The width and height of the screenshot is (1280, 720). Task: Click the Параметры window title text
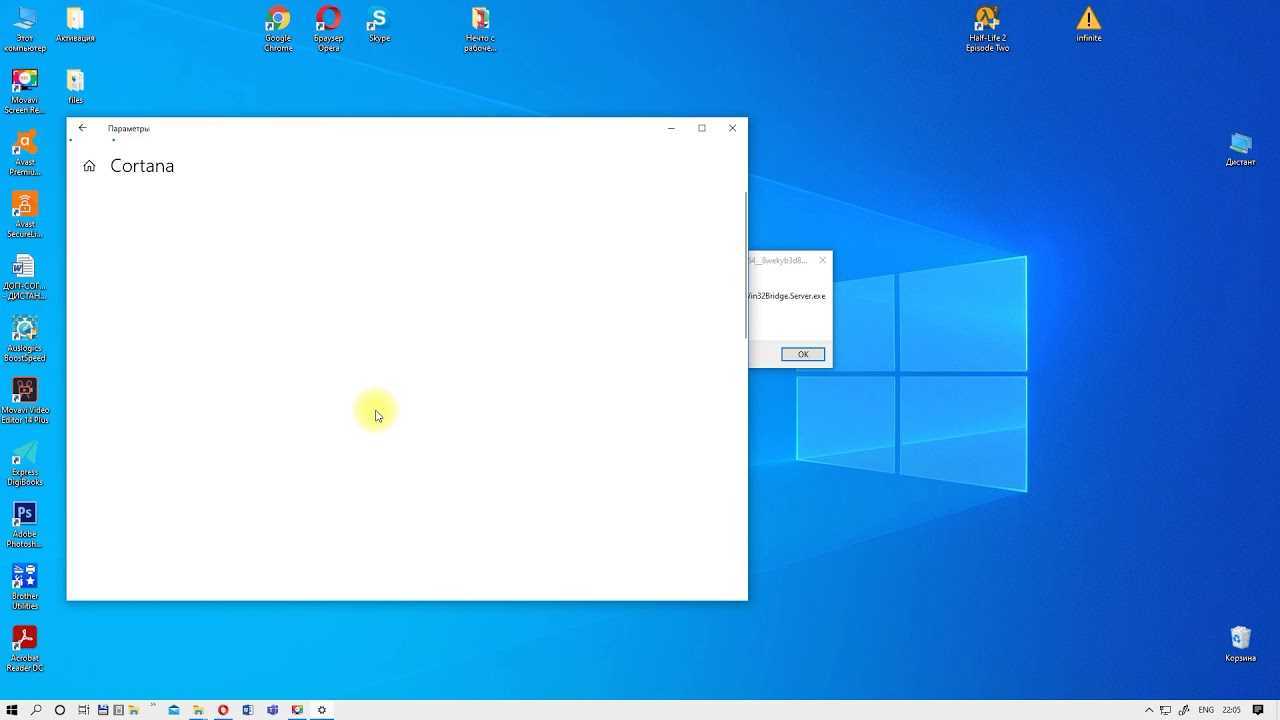tap(128, 128)
